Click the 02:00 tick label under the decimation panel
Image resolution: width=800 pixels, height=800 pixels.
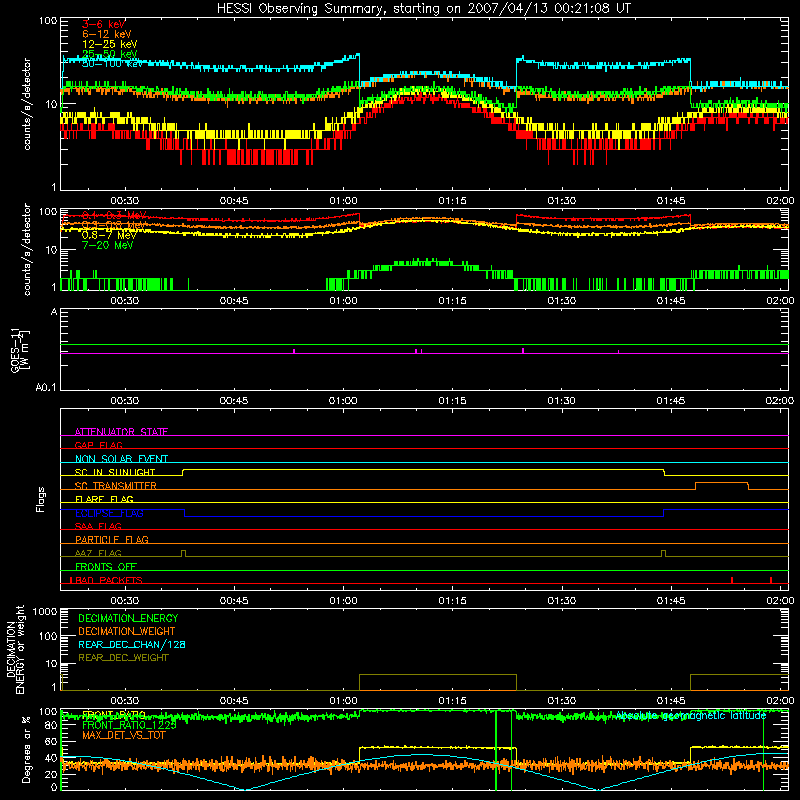780,701
